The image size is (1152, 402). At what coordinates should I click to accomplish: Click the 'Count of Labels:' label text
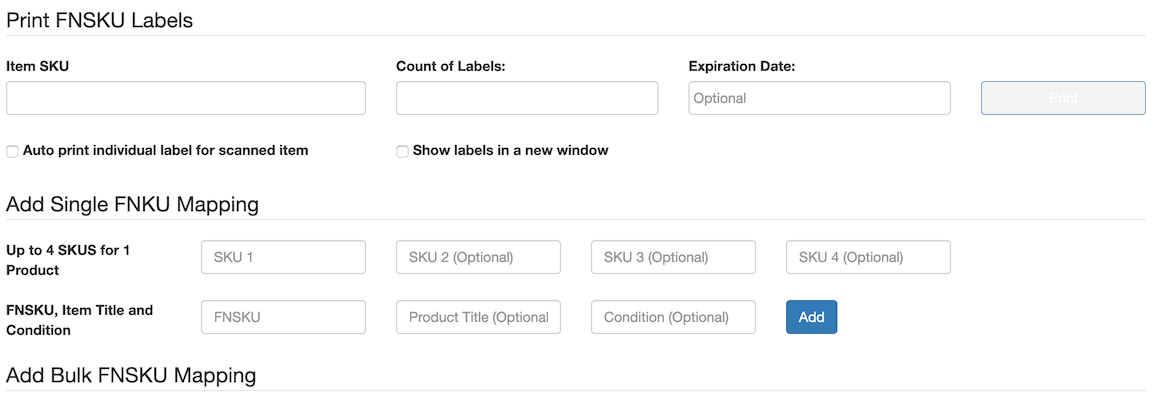coord(453,66)
